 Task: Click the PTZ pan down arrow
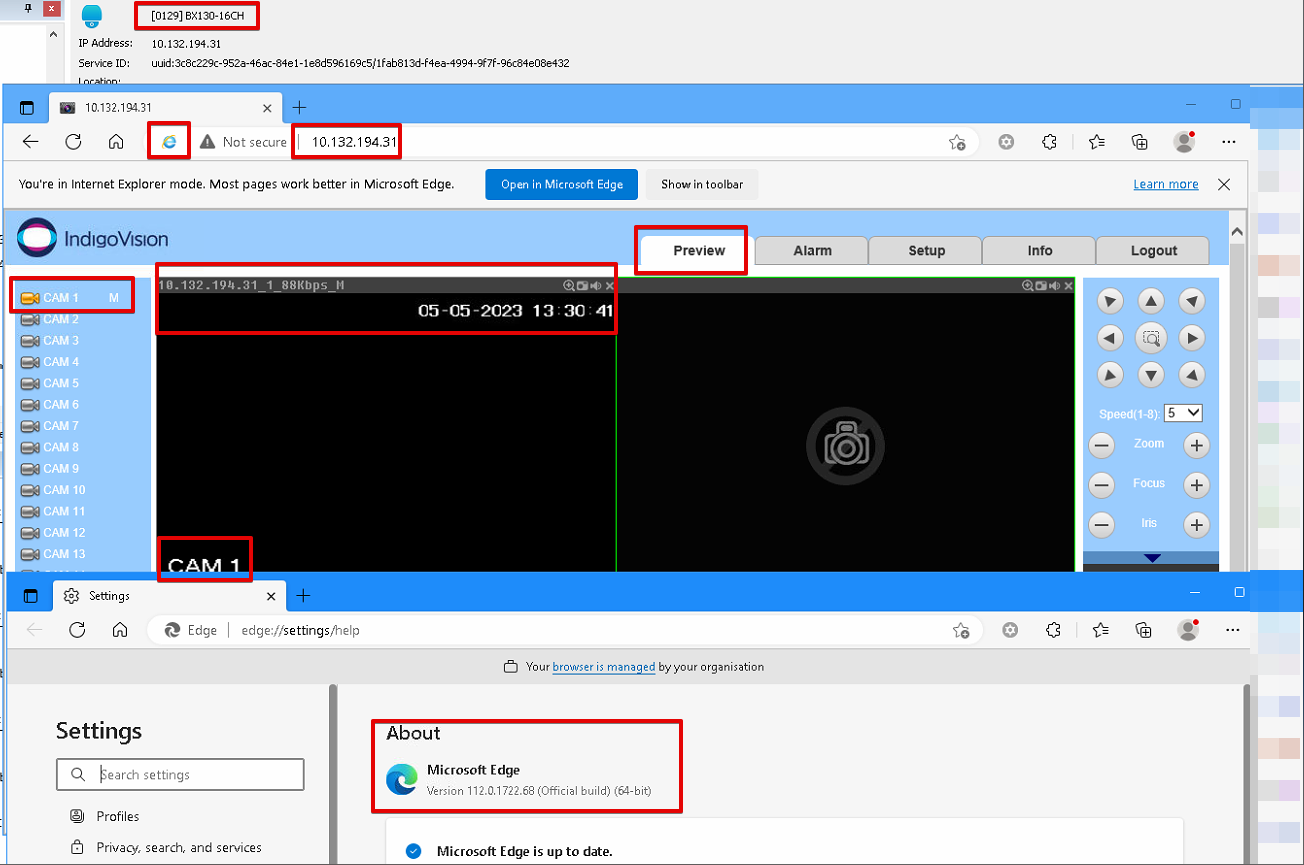[1151, 375]
